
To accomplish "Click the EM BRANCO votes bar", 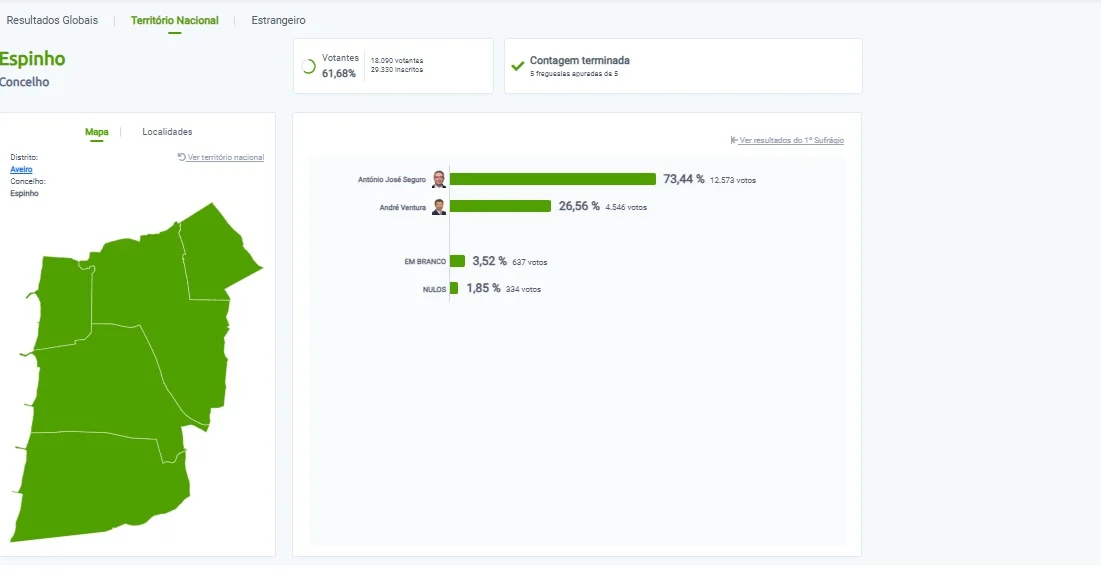I will pos(457,261).
